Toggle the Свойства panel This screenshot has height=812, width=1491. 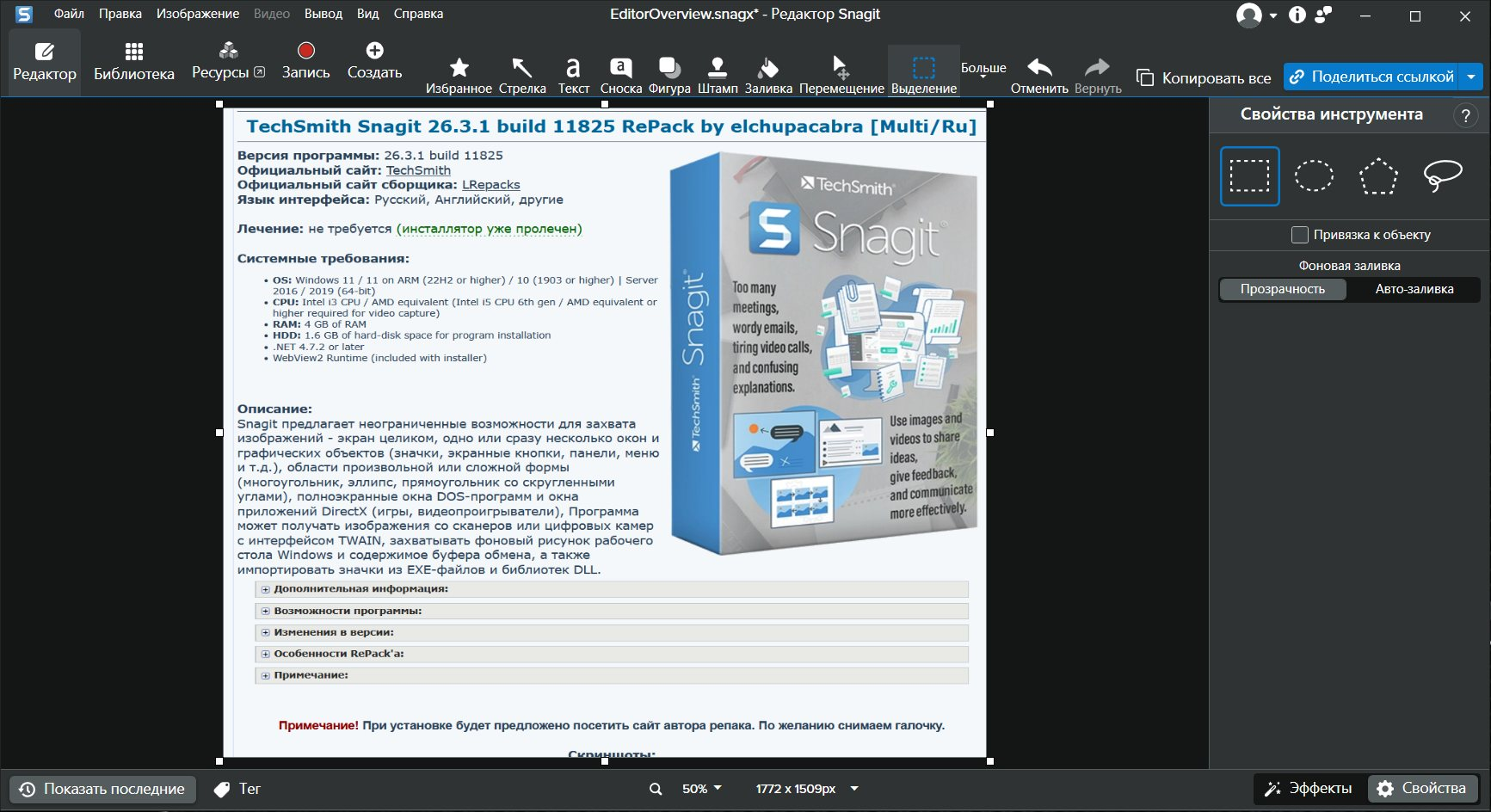coord(1423,789)
